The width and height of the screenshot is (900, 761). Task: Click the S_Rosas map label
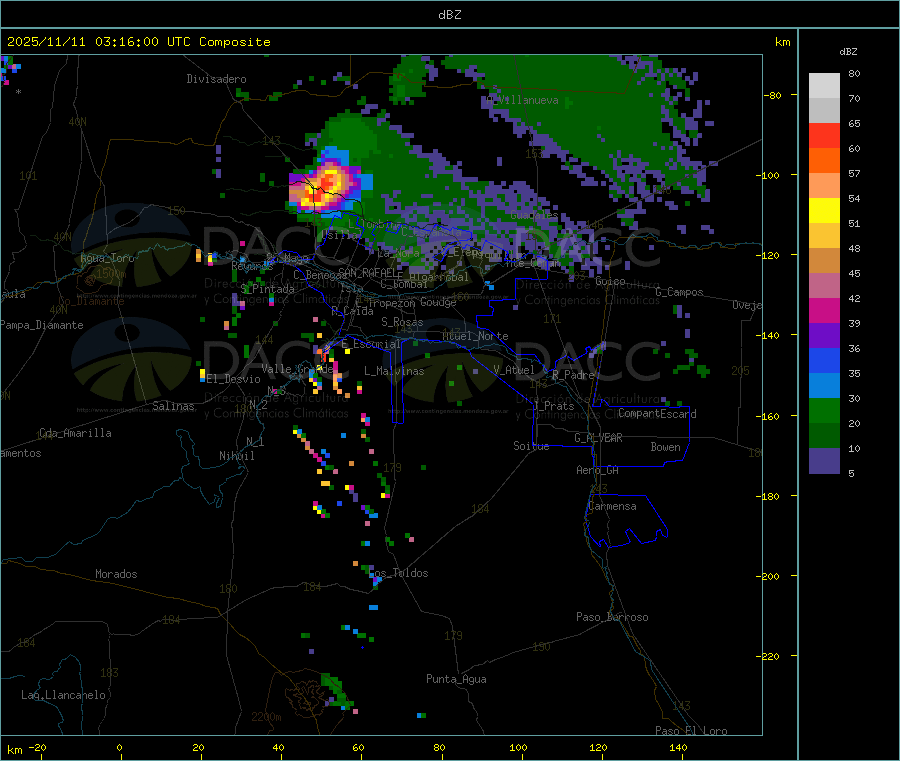pyautogui.click(x=402, y=322)
